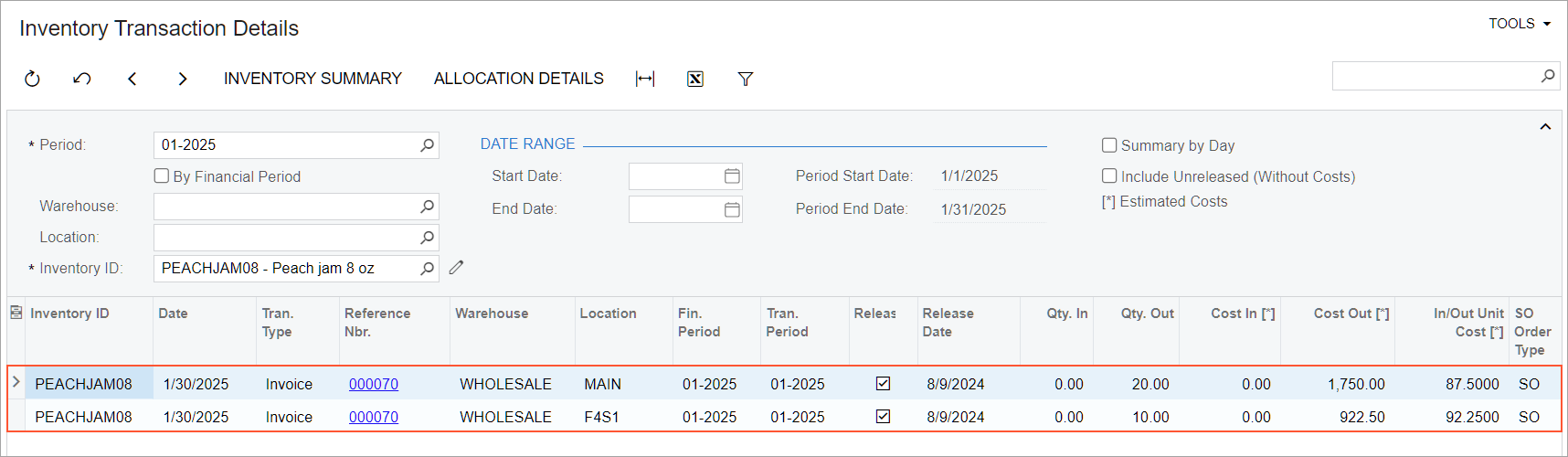This screenshot has height=457, width=1568.
Task: Open the Inventory Summary report
Action: coord(313,79)
